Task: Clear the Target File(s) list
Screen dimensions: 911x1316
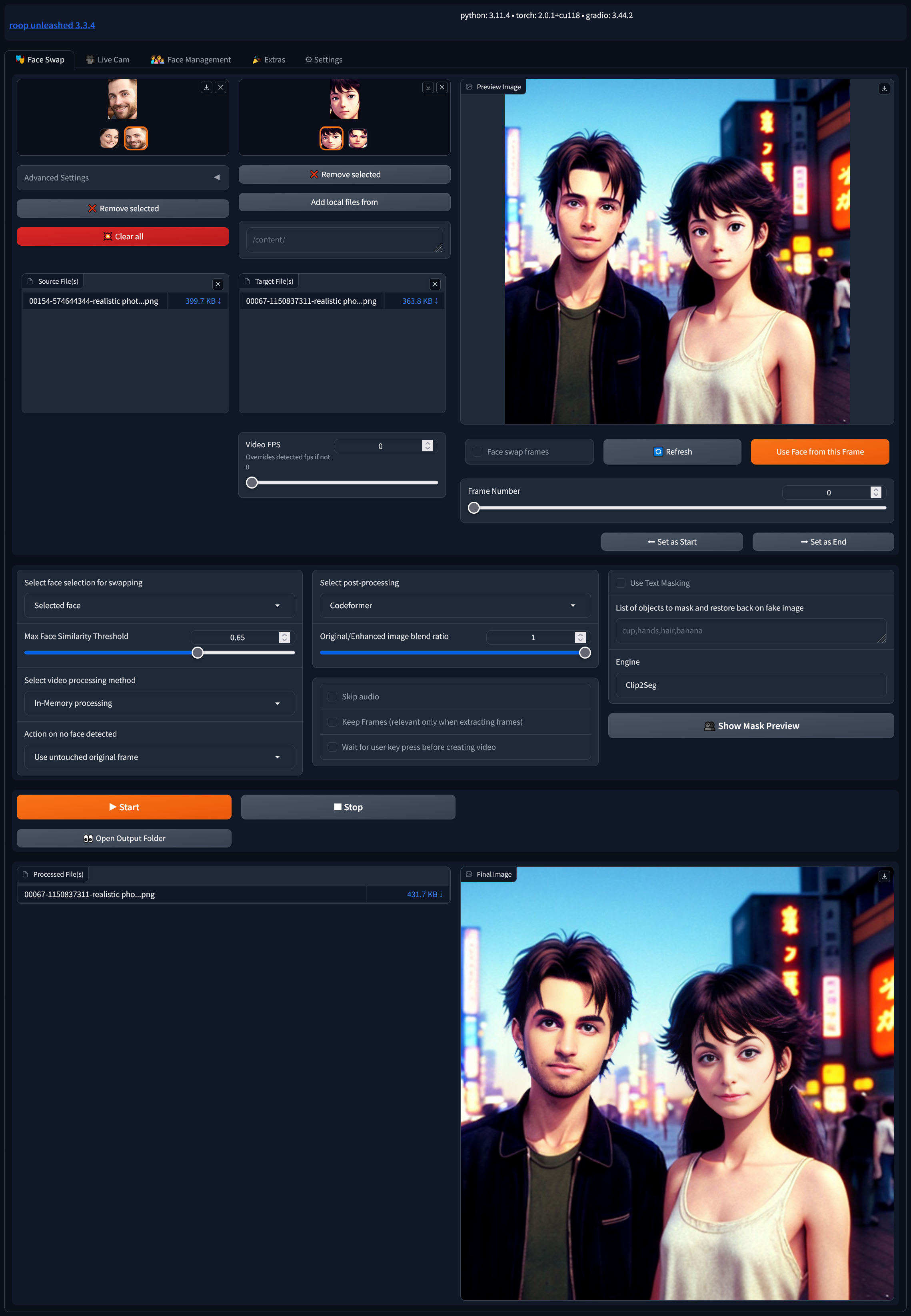Action: pos(435,284)
